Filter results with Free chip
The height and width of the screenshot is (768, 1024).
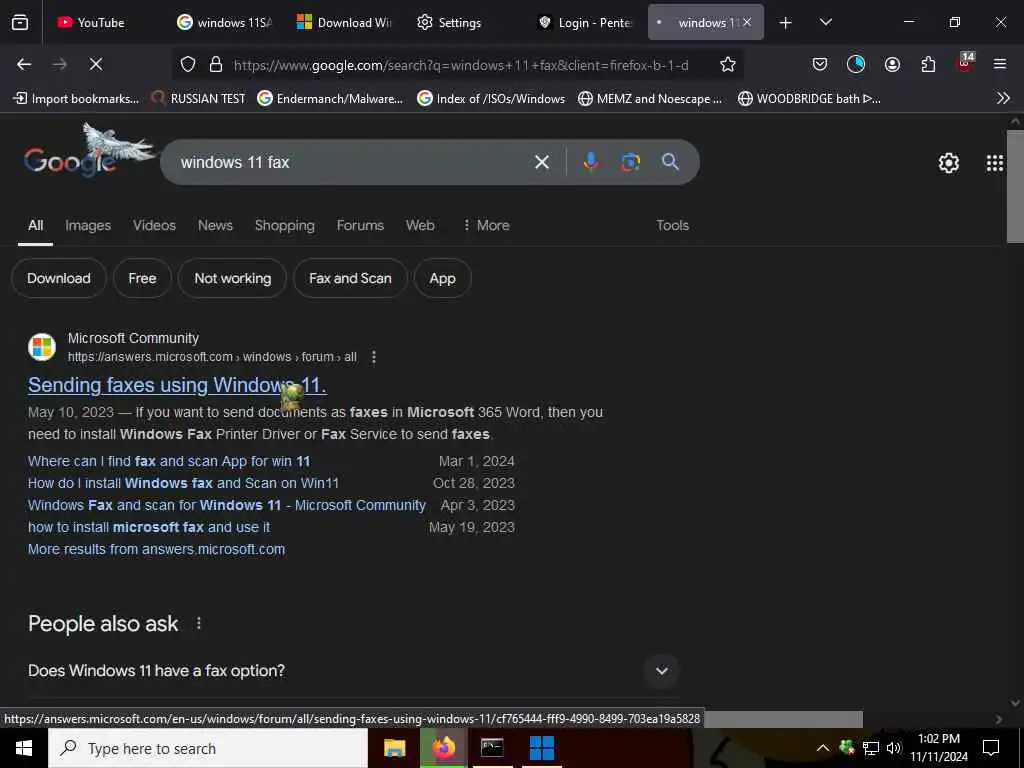click(x=142, y=278)
